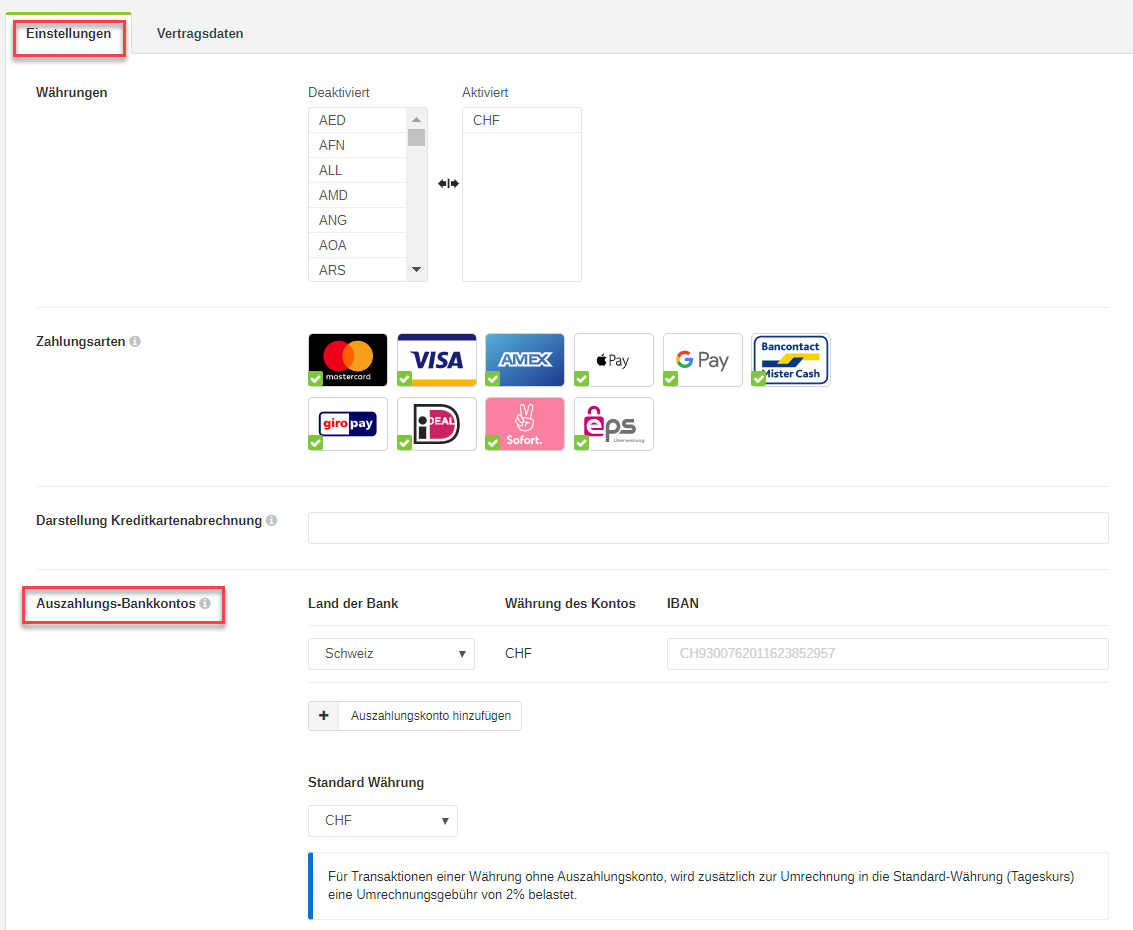The width and height of the screenshot is (1133, 930).
Task: Click down arrow of currency list scrollbar
Action: click(x=416, y=270)
